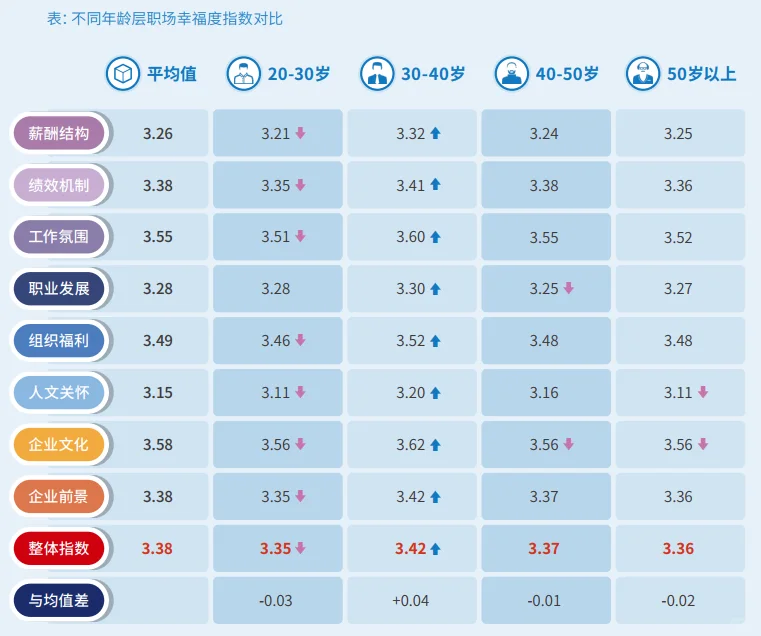Select the 整体指数 red label
Screen dimensions: 761x636
pos(59,548)
